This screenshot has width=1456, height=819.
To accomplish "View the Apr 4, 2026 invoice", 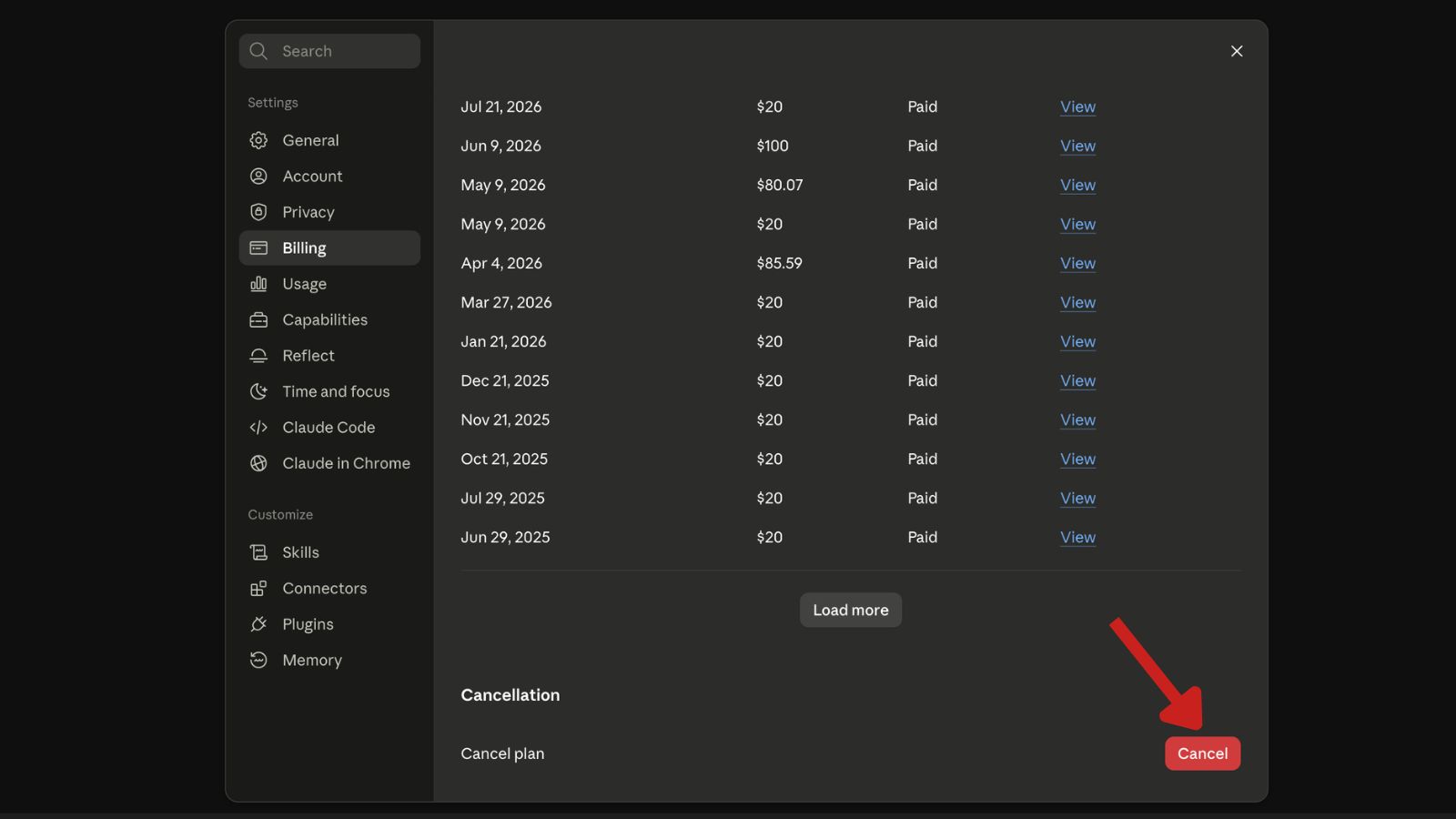I will 1077,263.
